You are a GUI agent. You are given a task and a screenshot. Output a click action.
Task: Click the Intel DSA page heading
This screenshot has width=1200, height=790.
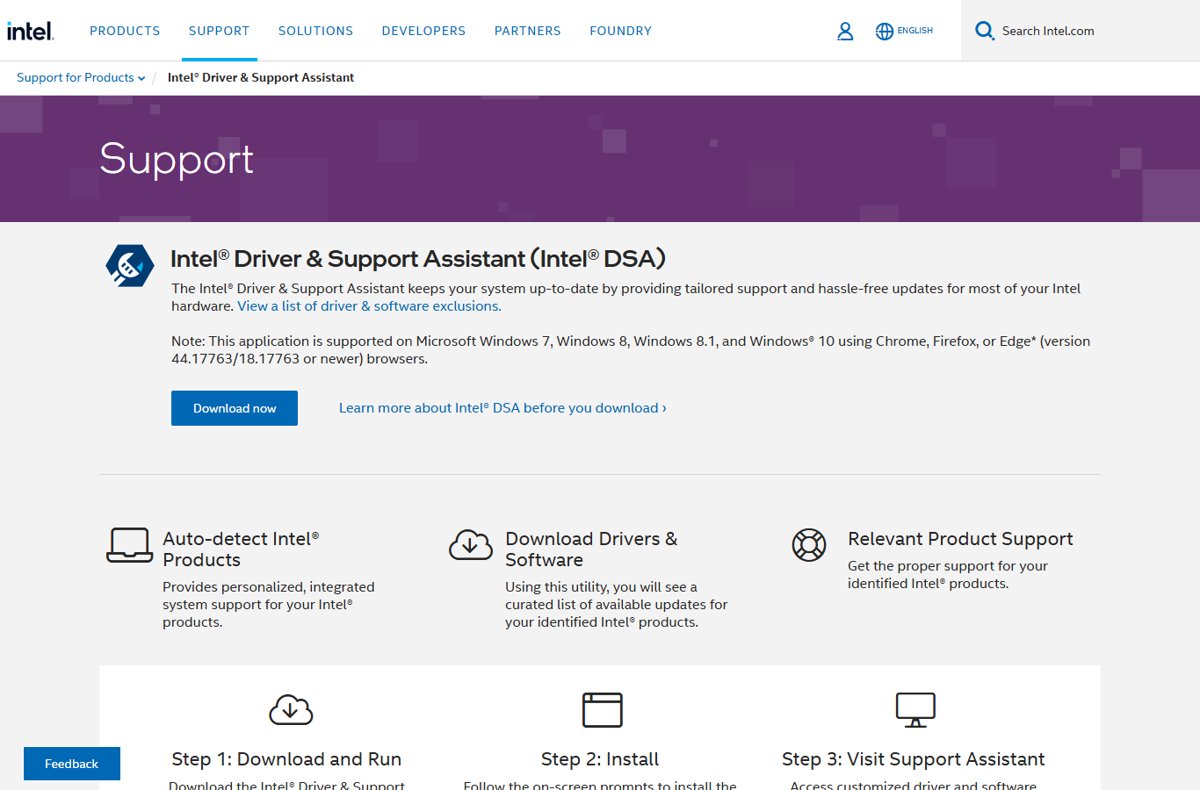click(418, 259)
